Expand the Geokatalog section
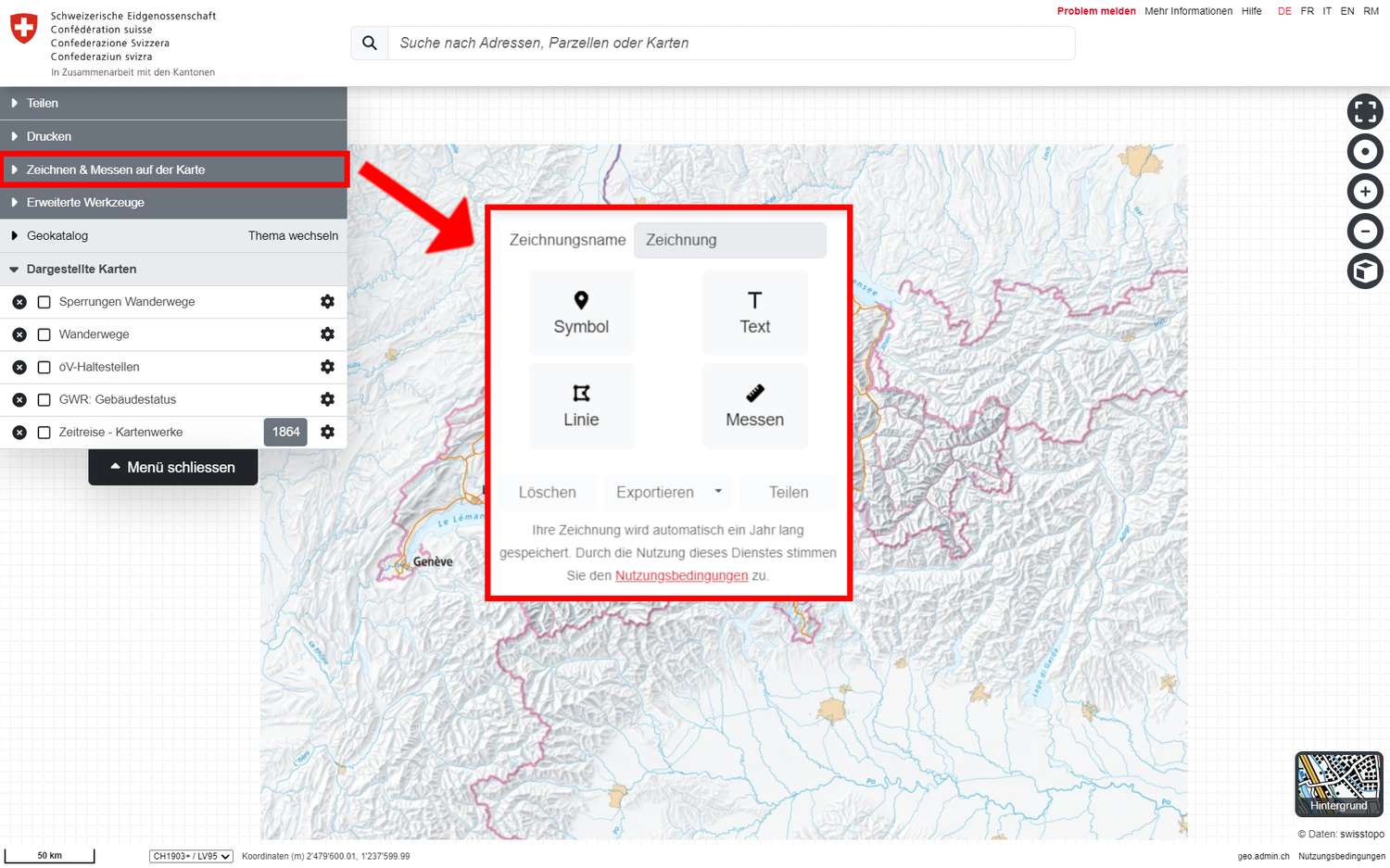This screenshot has width=1390, height=868. click(57, 236)
